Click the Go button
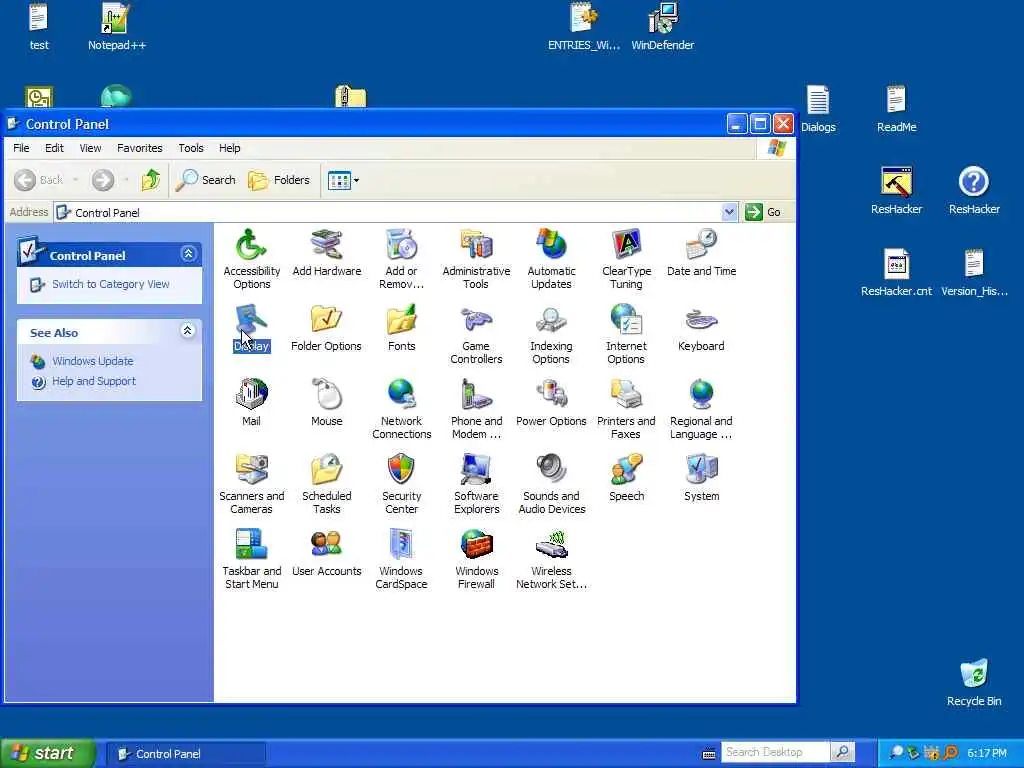This screenshot has height=768, width=1024. pyautogui.click(x=763, y=212)
